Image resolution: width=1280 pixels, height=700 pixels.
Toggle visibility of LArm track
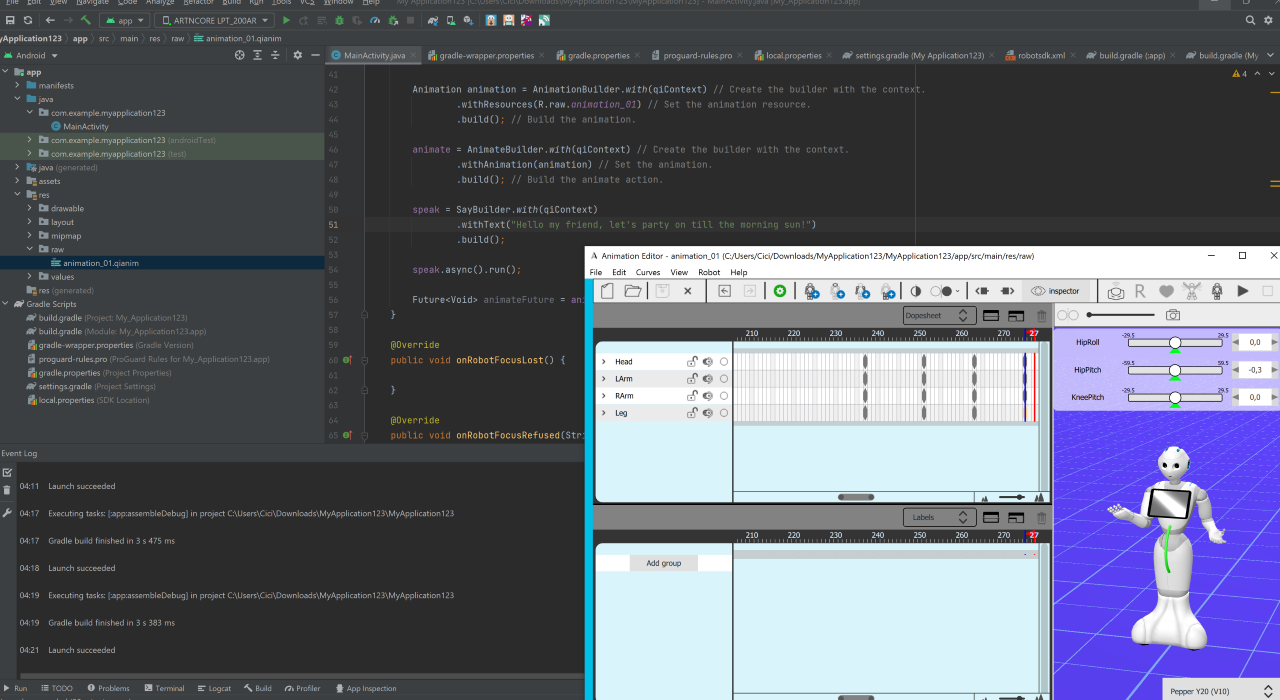[x=707, y=379]
